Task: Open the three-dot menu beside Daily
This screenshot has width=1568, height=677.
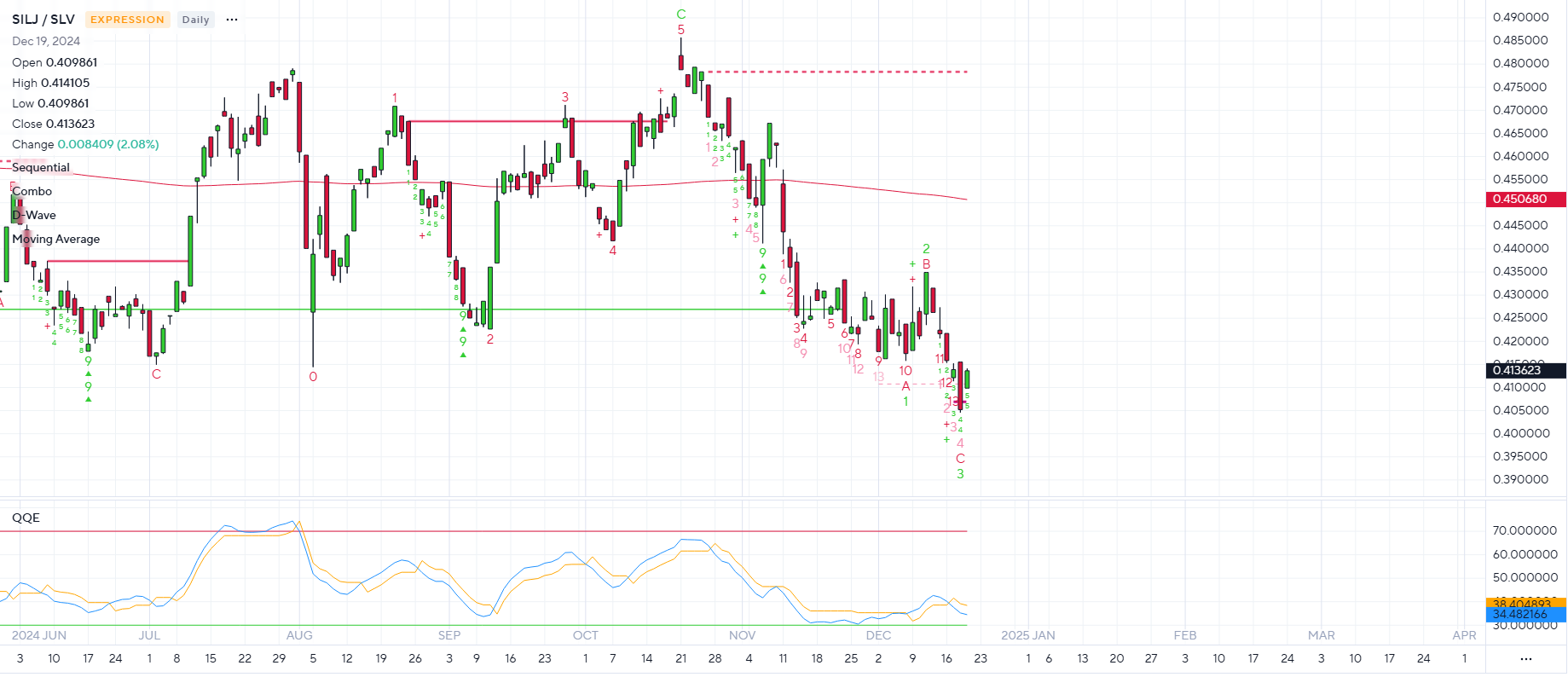Action: pyautogui.click(x=232, y=20)
